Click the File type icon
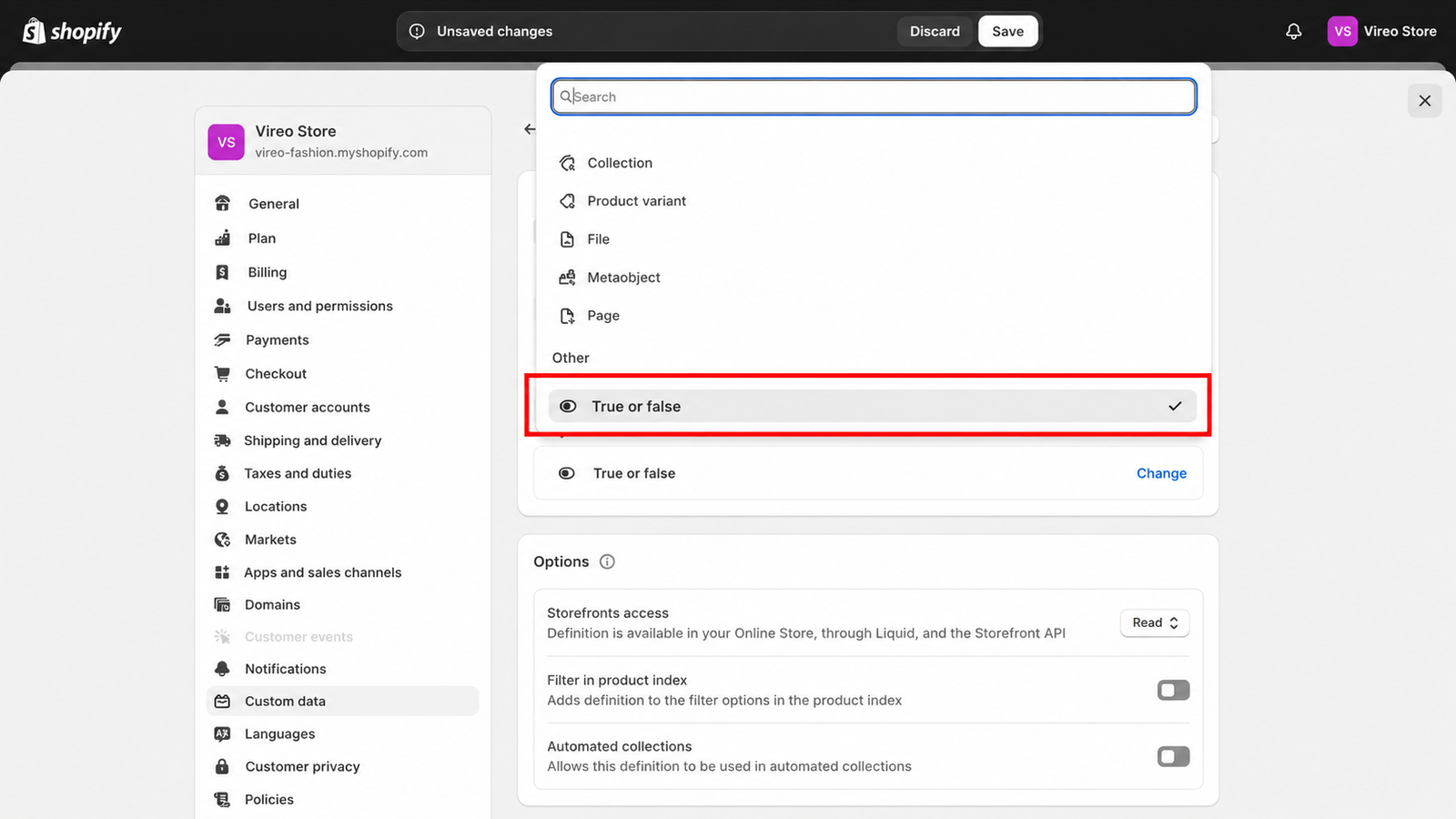The height and width of the screenshot is (819, 1456). 567,239
